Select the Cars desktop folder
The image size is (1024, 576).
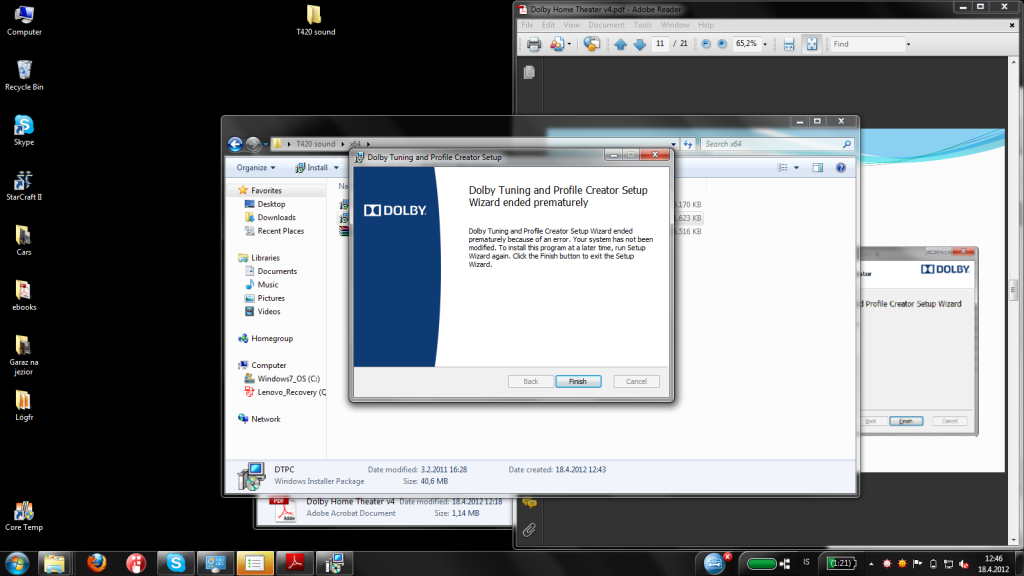pyautogui.click(x=24, y=241)
